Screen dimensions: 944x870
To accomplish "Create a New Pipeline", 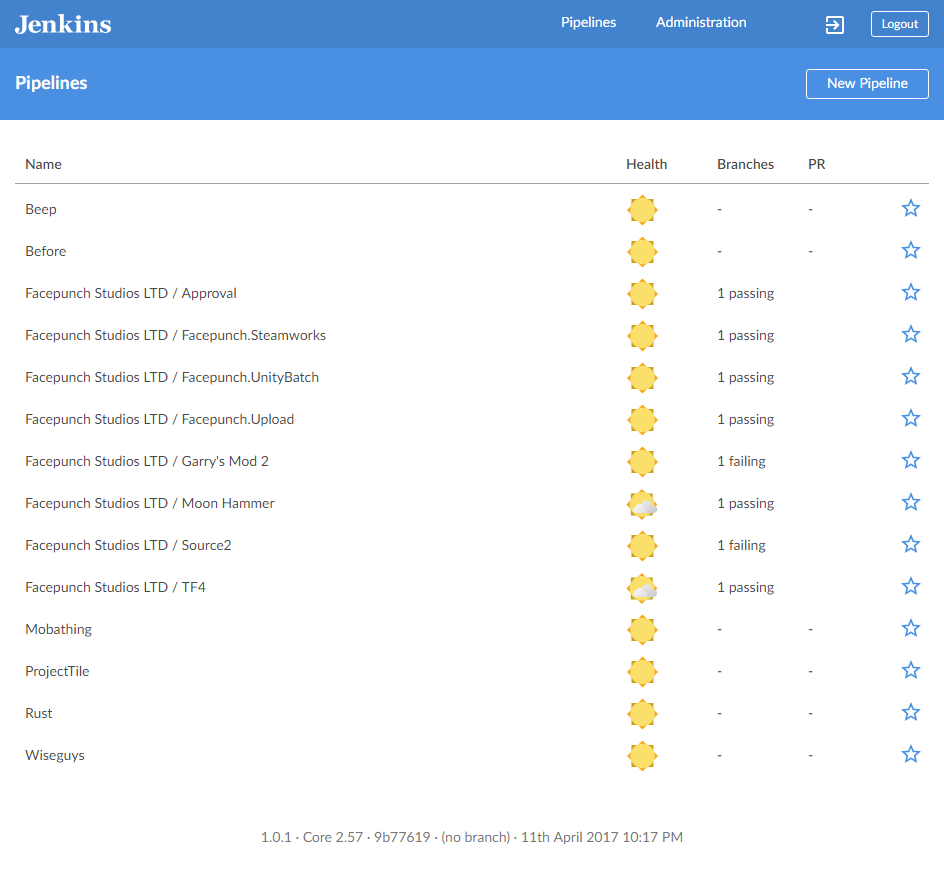I will [x=867, y=84].
